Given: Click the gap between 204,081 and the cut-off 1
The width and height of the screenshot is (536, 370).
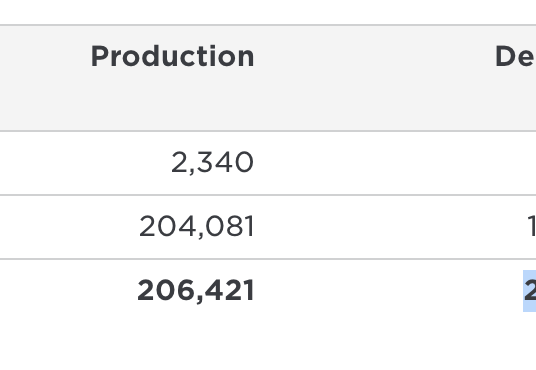Looking at the screenshot, I should (x=390, y=227).
